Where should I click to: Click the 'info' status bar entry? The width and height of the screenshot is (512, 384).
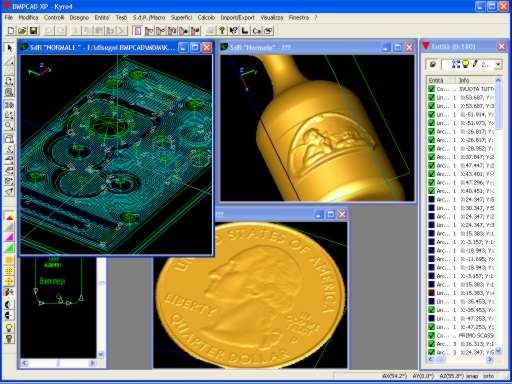click(489, 376)
